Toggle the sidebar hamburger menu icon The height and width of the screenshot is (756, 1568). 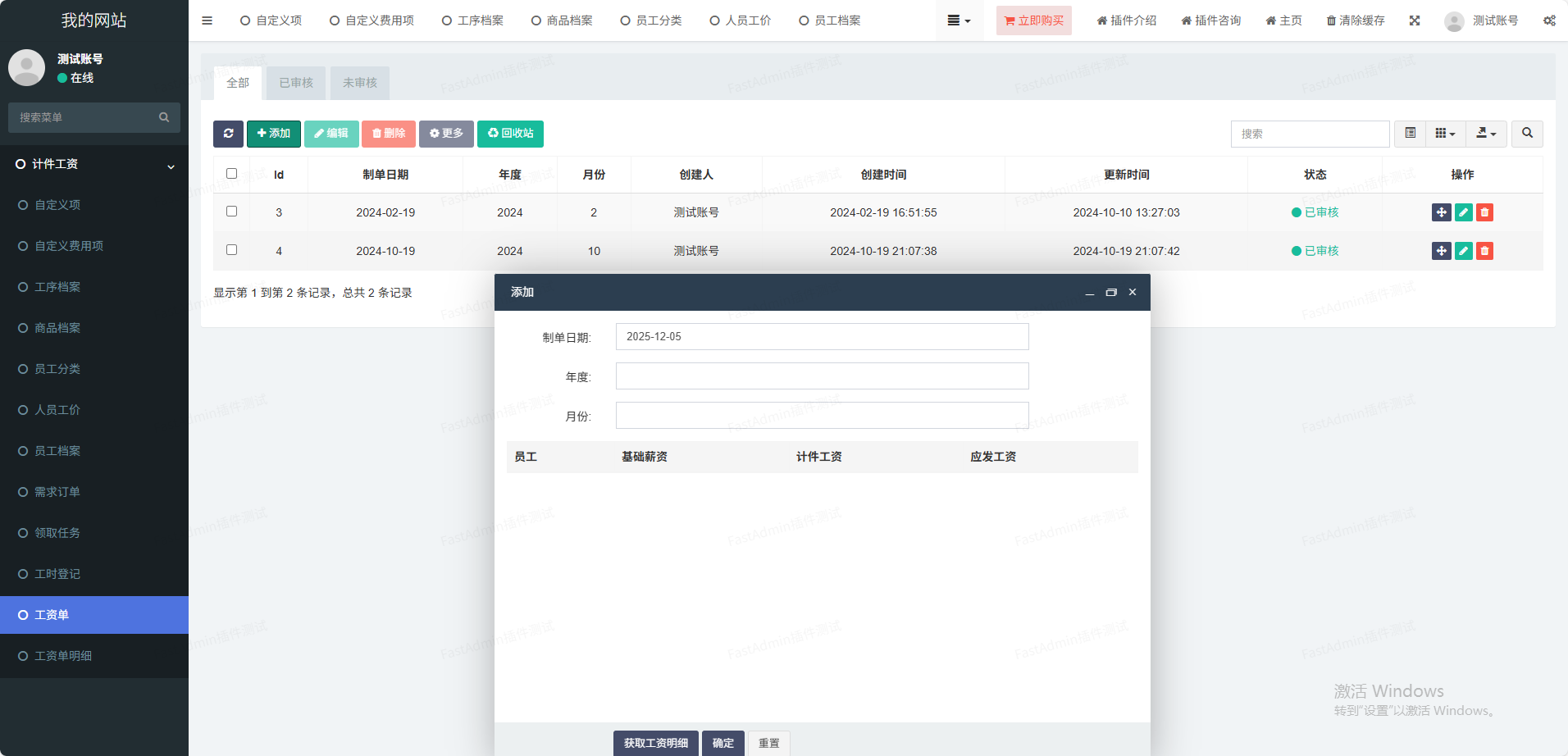pos(207,20)
